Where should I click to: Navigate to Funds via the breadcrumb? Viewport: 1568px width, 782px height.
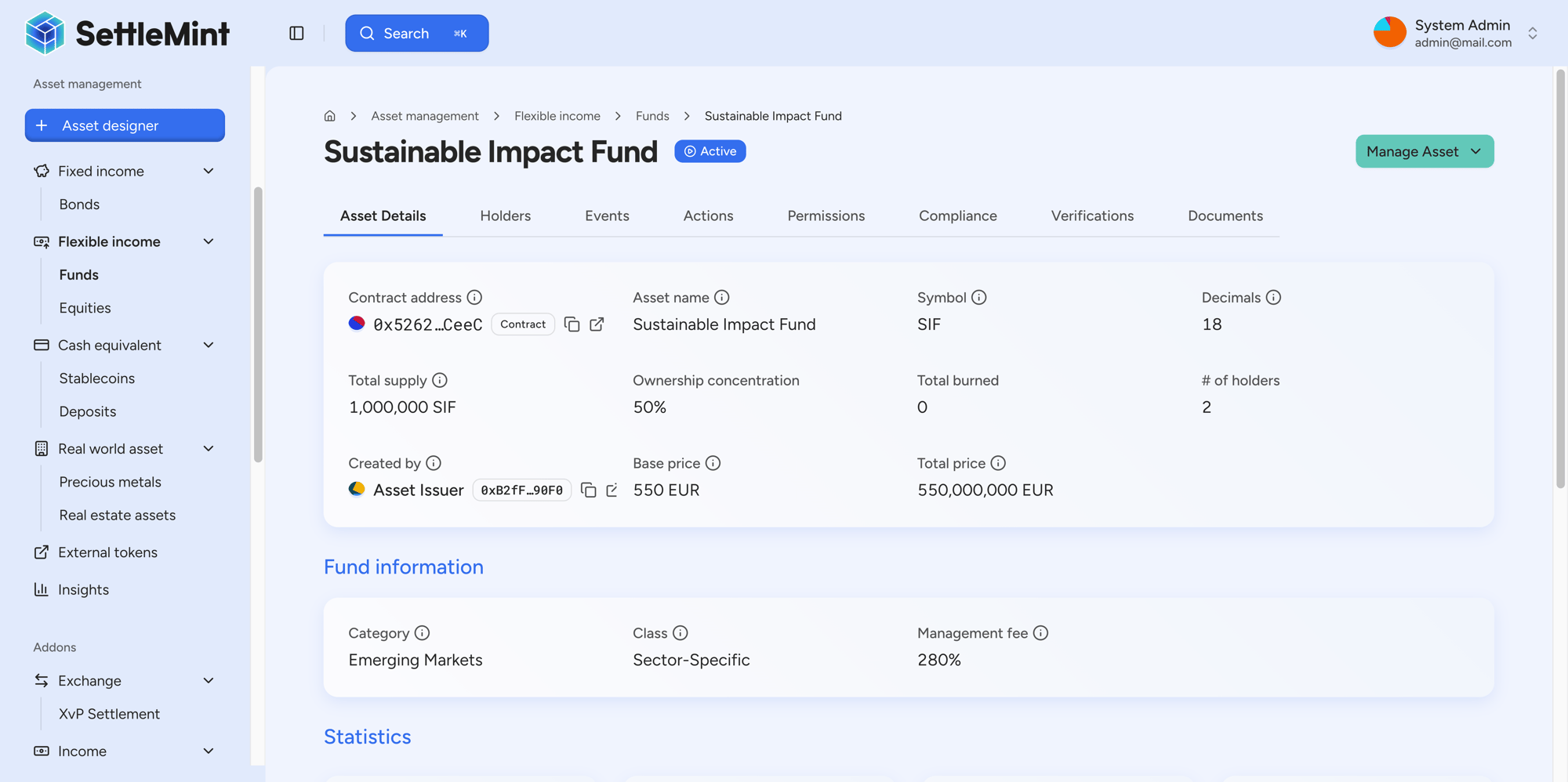(x=652, y=115)
